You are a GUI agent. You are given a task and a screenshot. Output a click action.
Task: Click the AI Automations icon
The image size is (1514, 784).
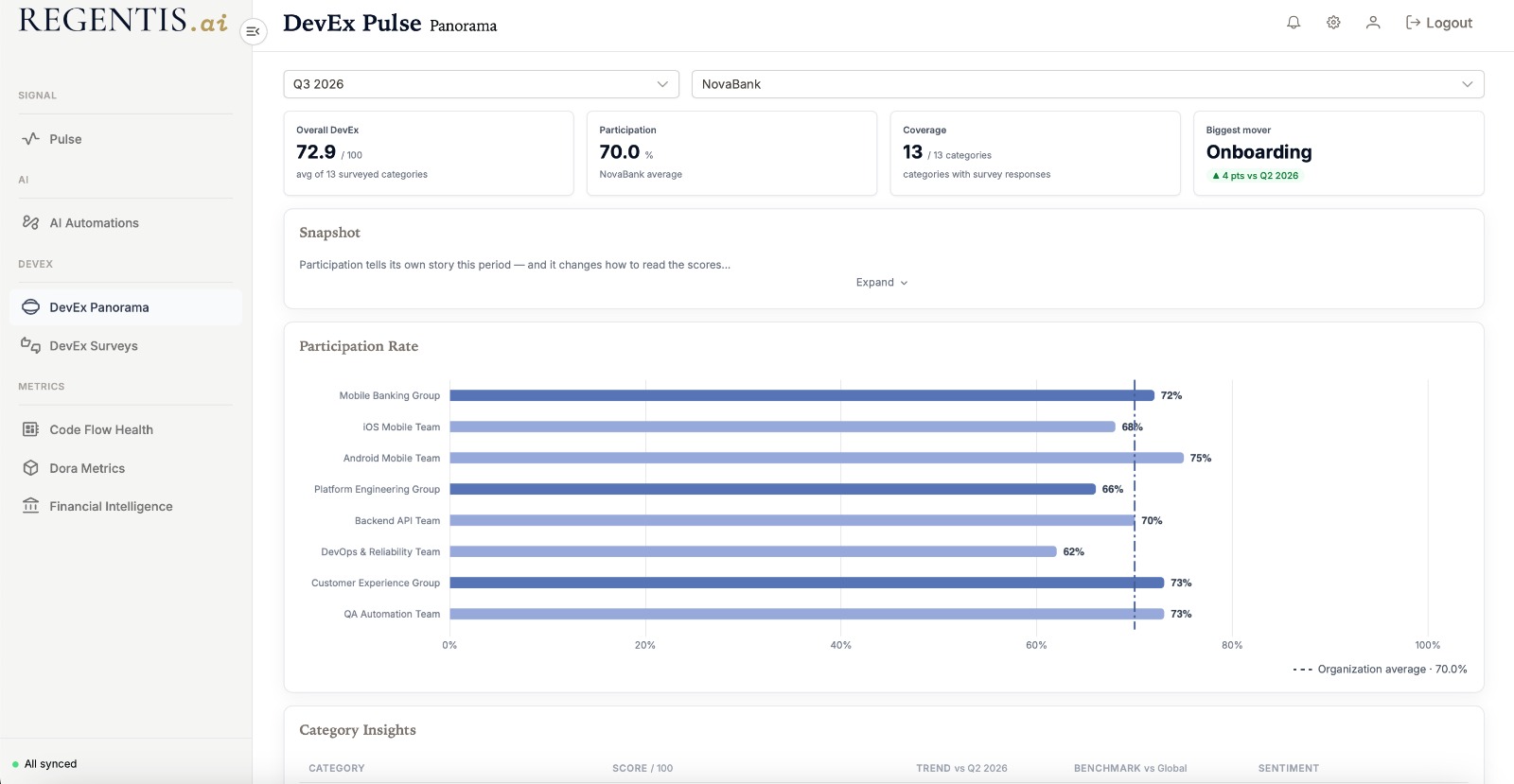[30, 223]
